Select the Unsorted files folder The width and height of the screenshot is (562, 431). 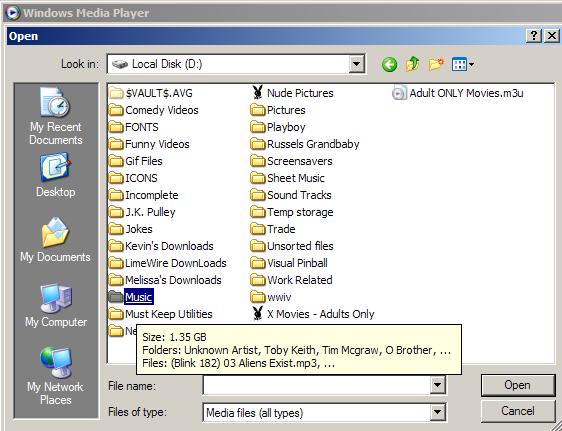[292, 246]
